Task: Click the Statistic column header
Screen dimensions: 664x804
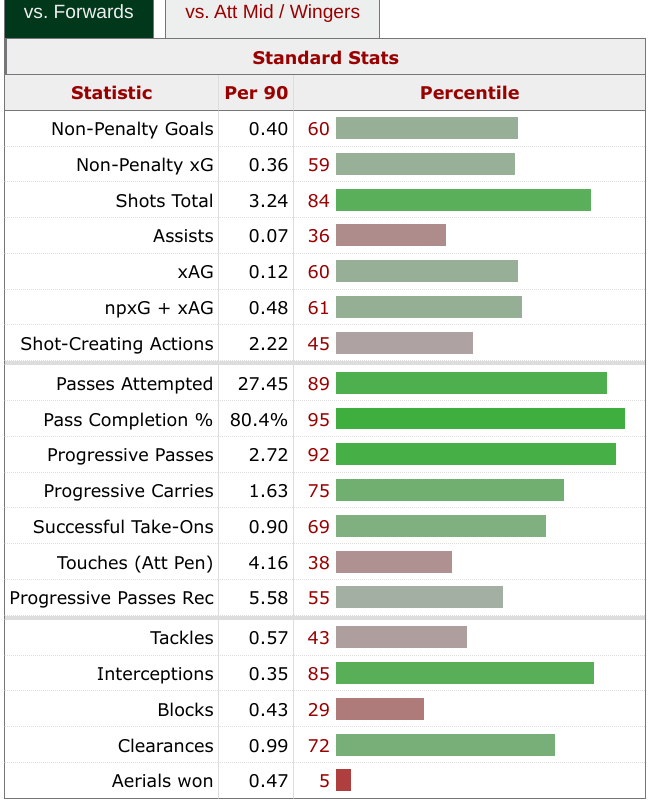Action: click(112, 93)
